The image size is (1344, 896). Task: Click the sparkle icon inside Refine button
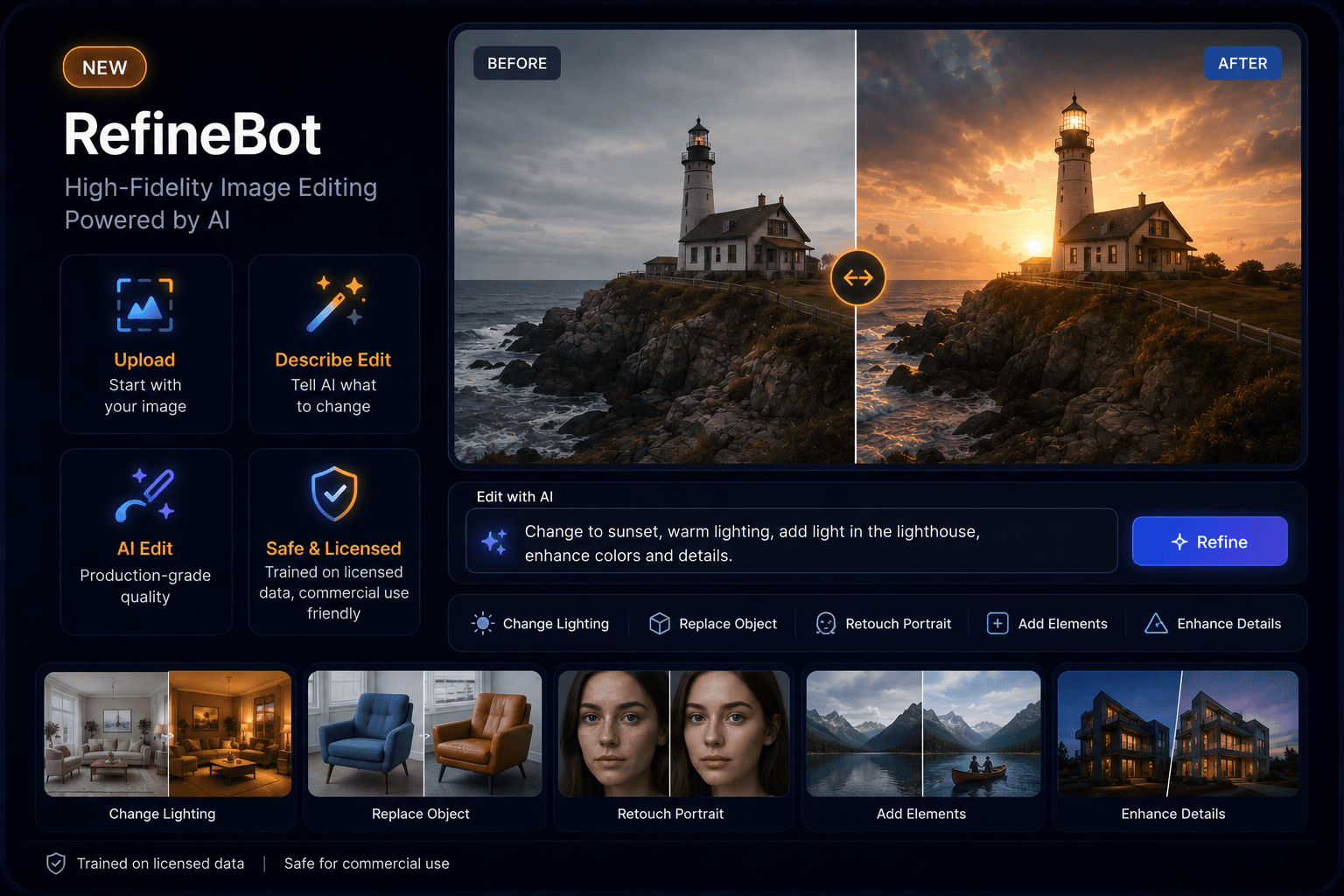click(x=1179, y=542)
